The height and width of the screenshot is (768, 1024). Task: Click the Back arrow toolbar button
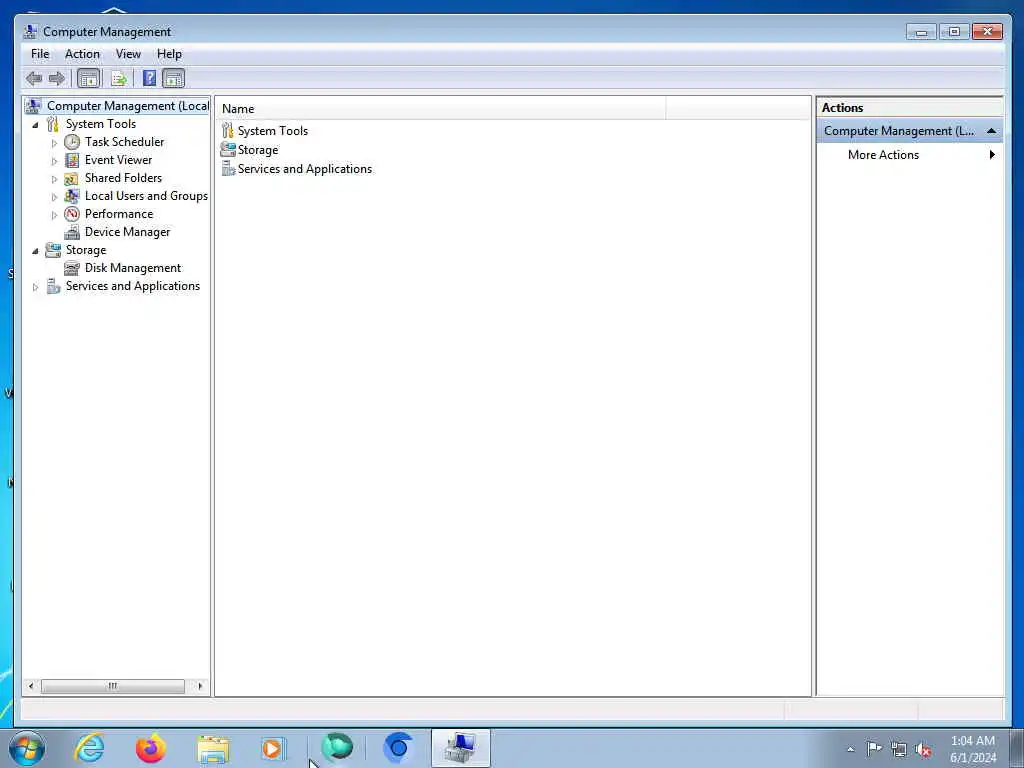34,79
